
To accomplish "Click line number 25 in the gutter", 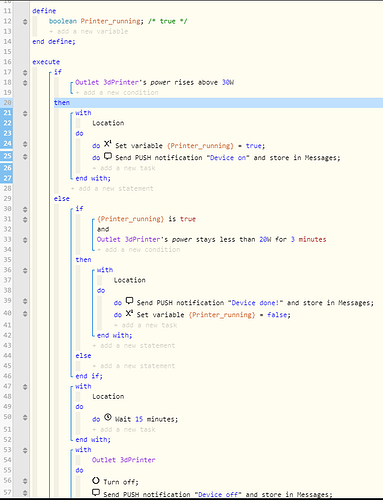I will click(x=7, y=156).
